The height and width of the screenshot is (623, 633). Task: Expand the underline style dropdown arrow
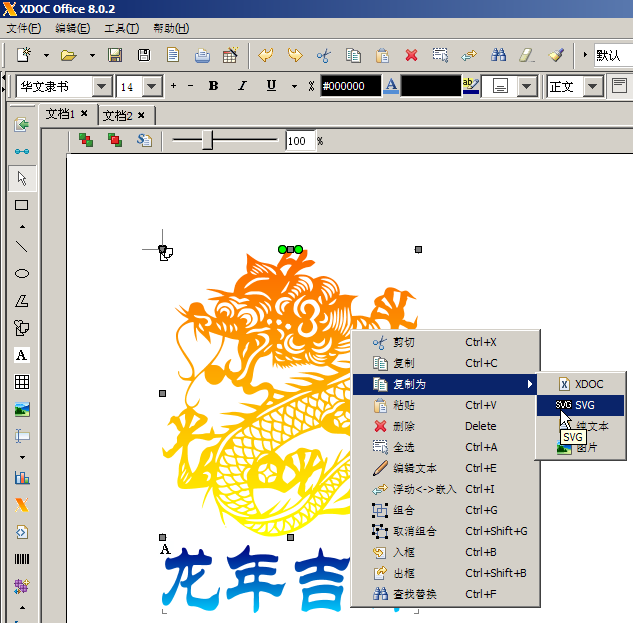(x=294, y=86)
